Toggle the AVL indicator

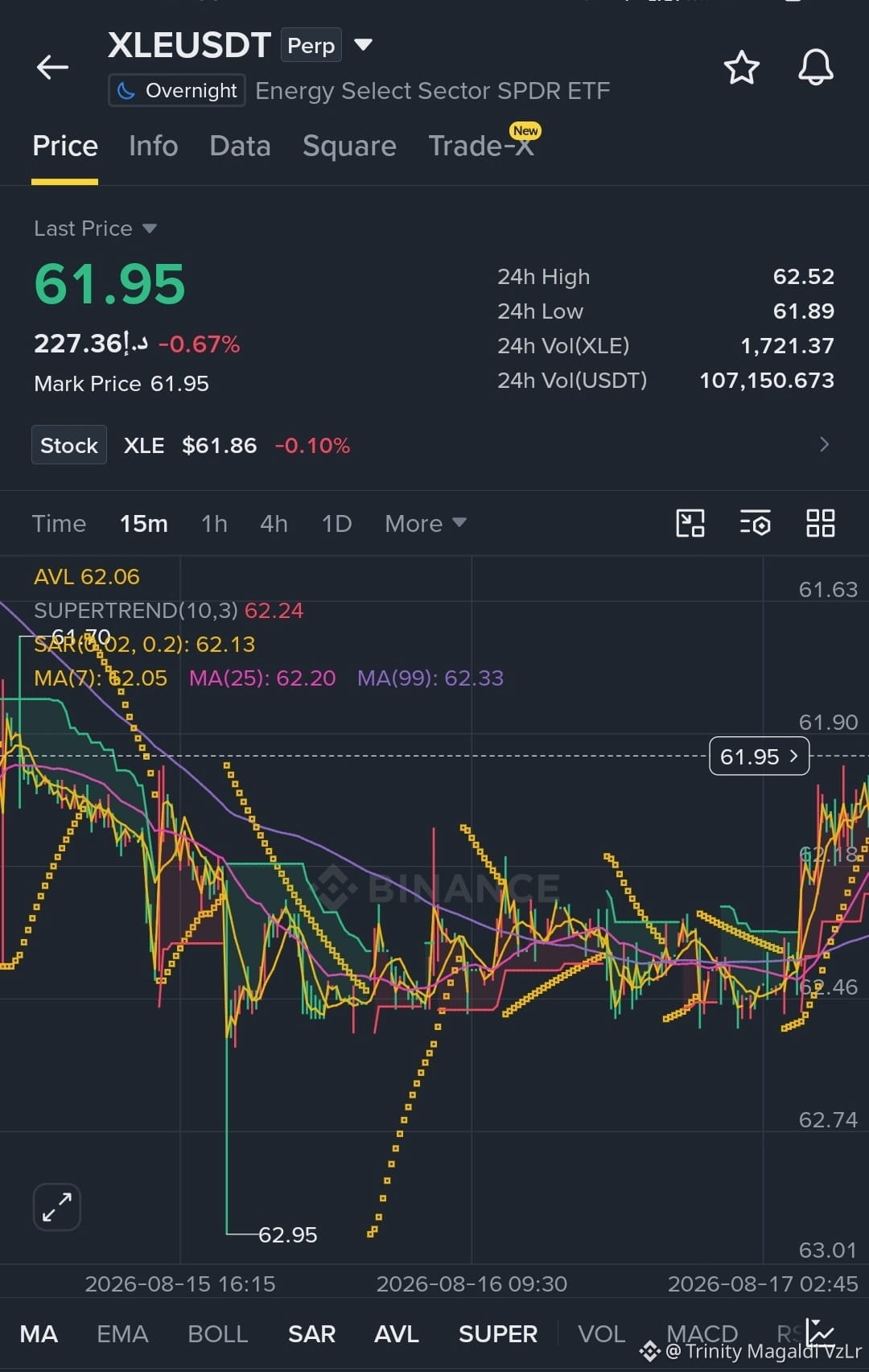tap(396, 1333)
